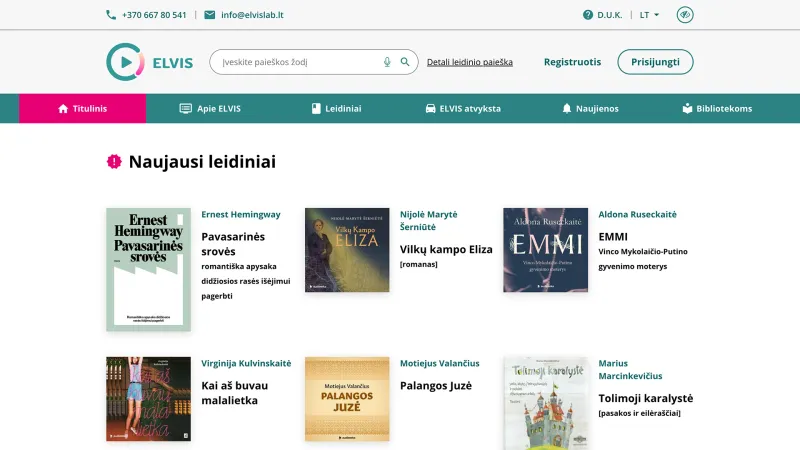Open the Naujienos menu item
Screen dimensions: 800x450
point(590,108)
